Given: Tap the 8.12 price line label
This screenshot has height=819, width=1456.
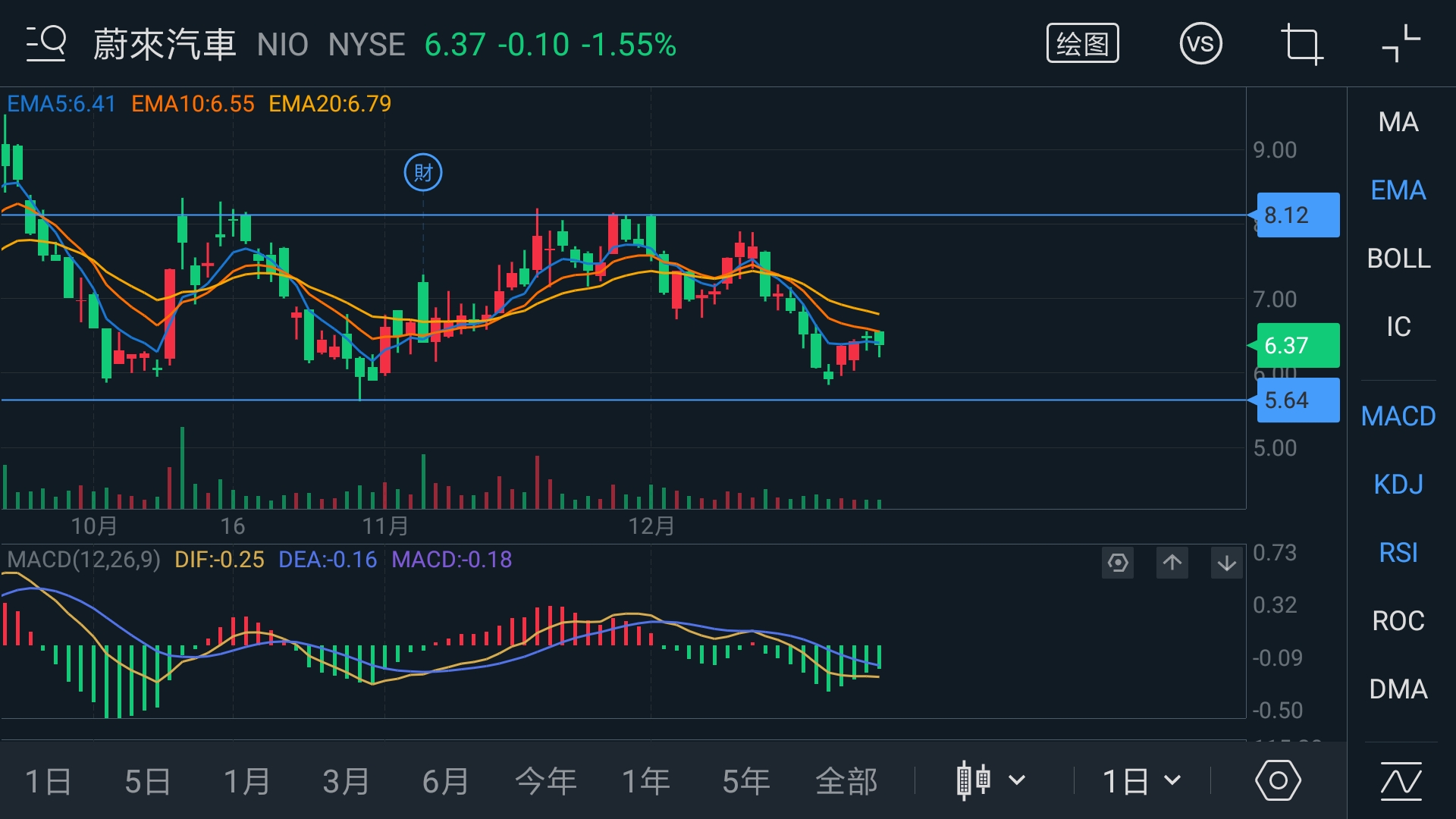Looking at the screenshot, I should tap(1298, 215).
